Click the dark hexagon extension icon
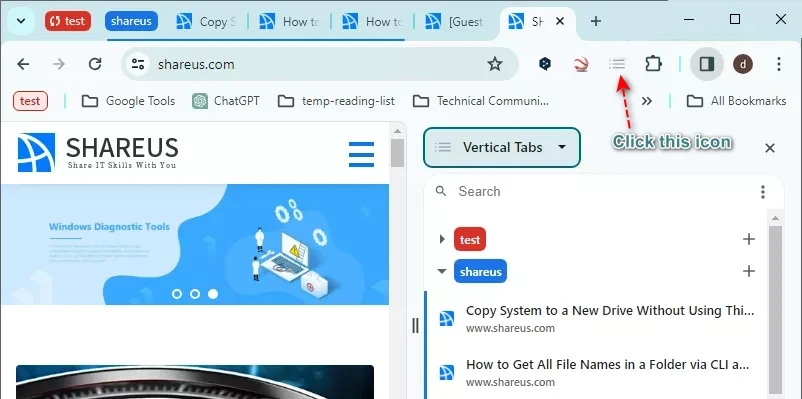Image resolution: width=802 pixels, height=399 pixels. pos(545,64)
